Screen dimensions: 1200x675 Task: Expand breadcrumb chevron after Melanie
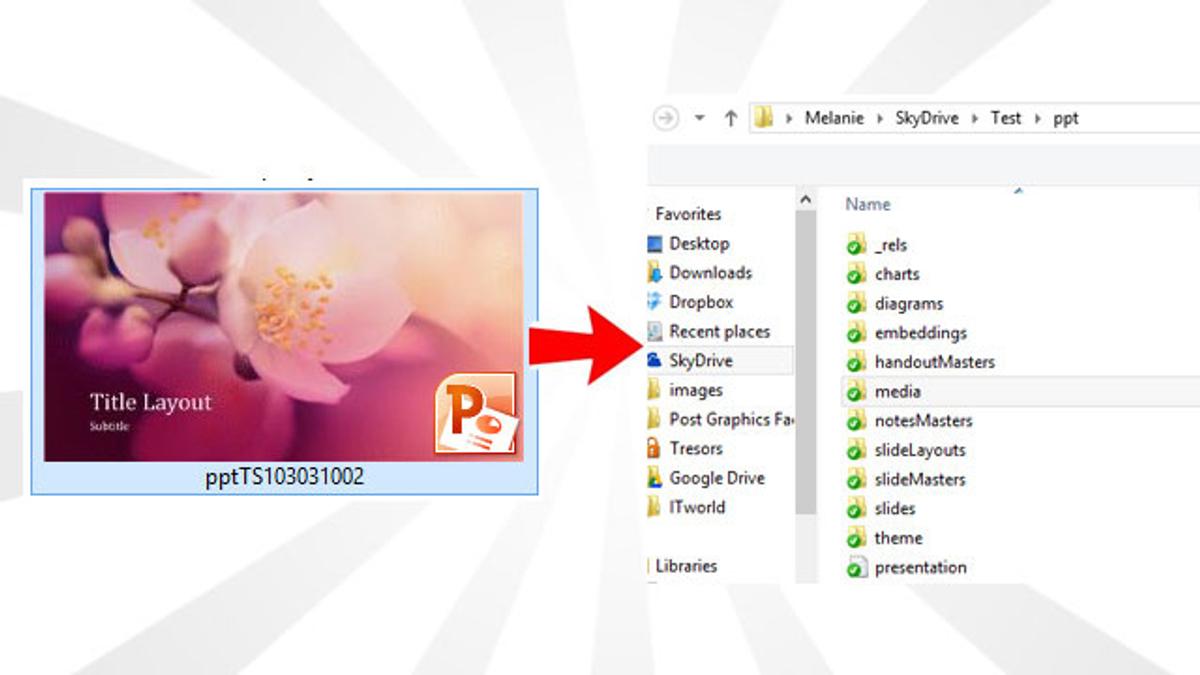(x=879, y=118)
